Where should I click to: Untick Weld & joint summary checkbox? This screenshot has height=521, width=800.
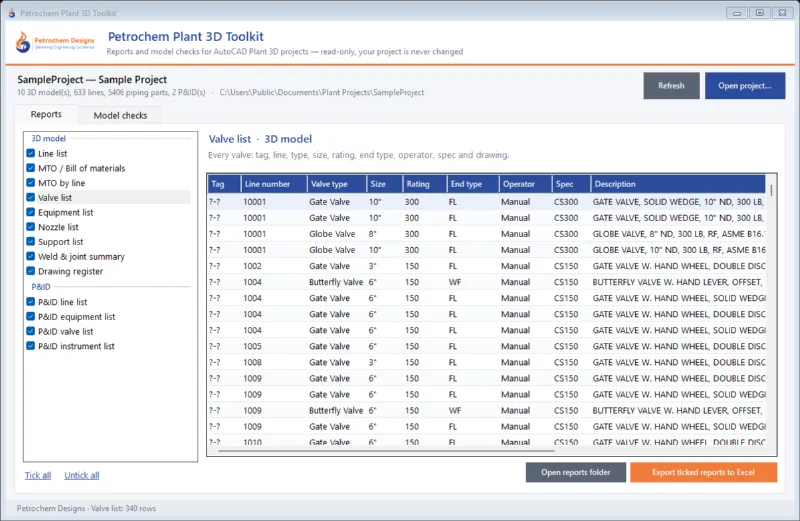click(x=31, y=257)
